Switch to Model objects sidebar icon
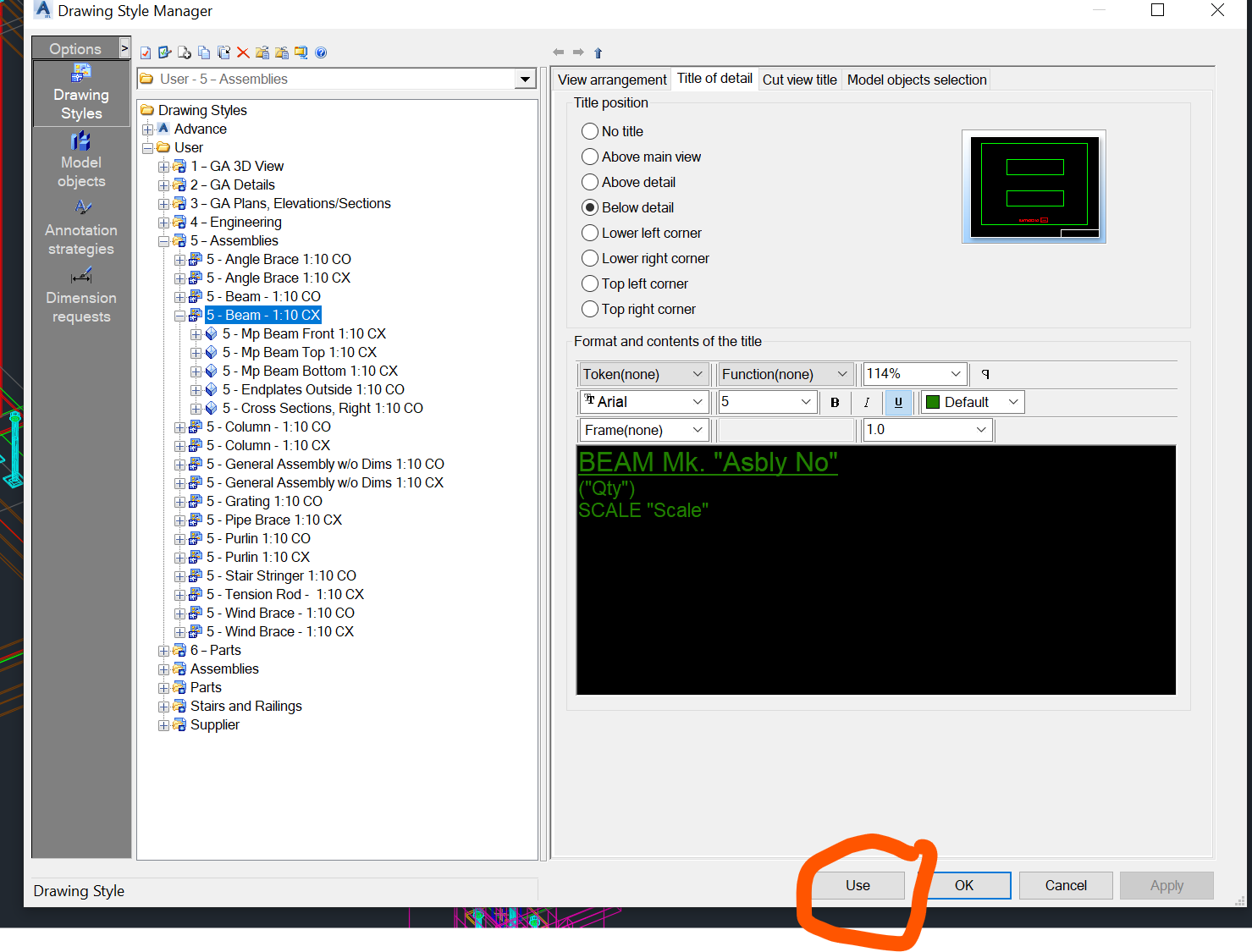 pos(80,161)
